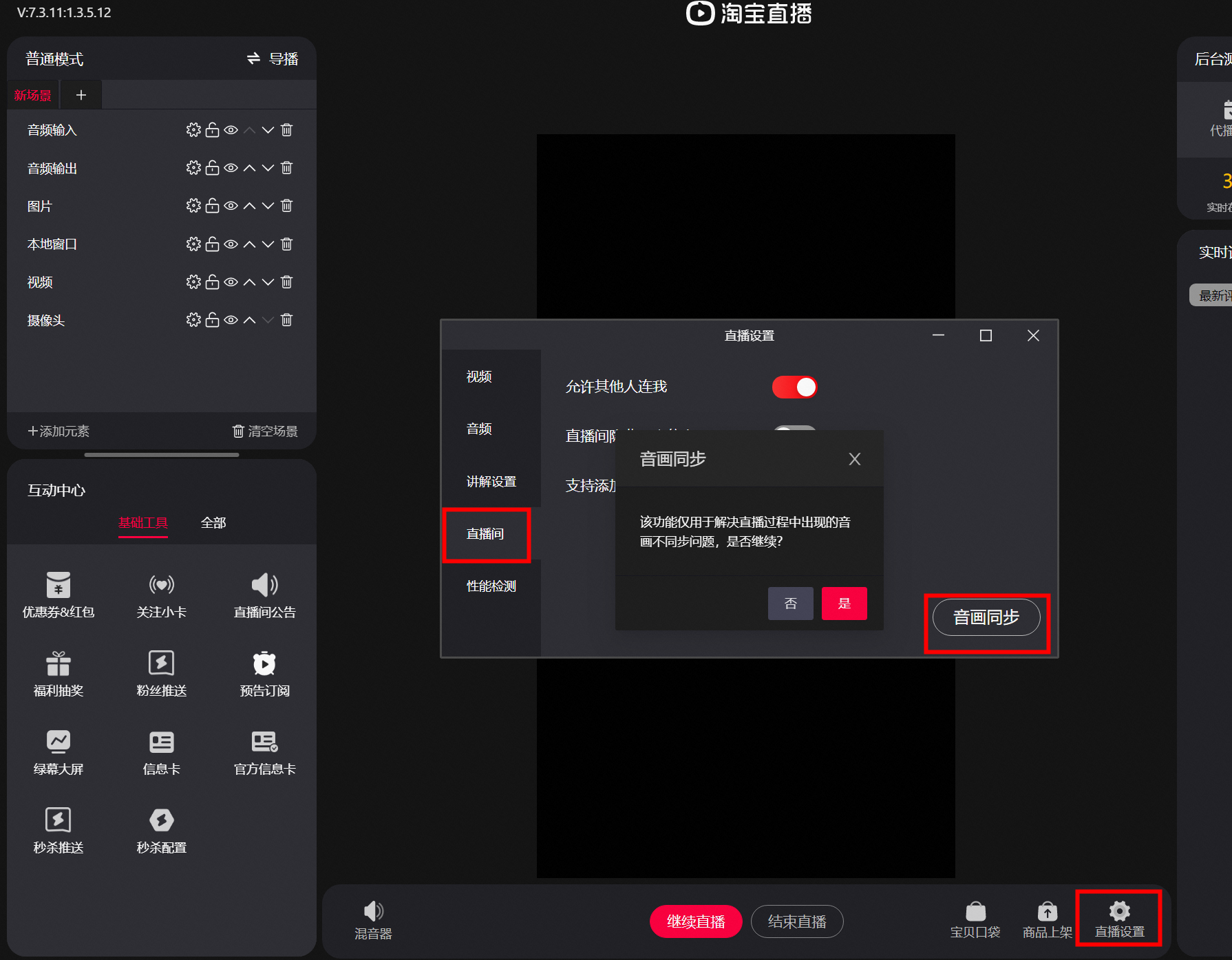1232x960 pixels.
Task: Confirm 音画同步 dialog with 是
Action: [x=845, y=604]
